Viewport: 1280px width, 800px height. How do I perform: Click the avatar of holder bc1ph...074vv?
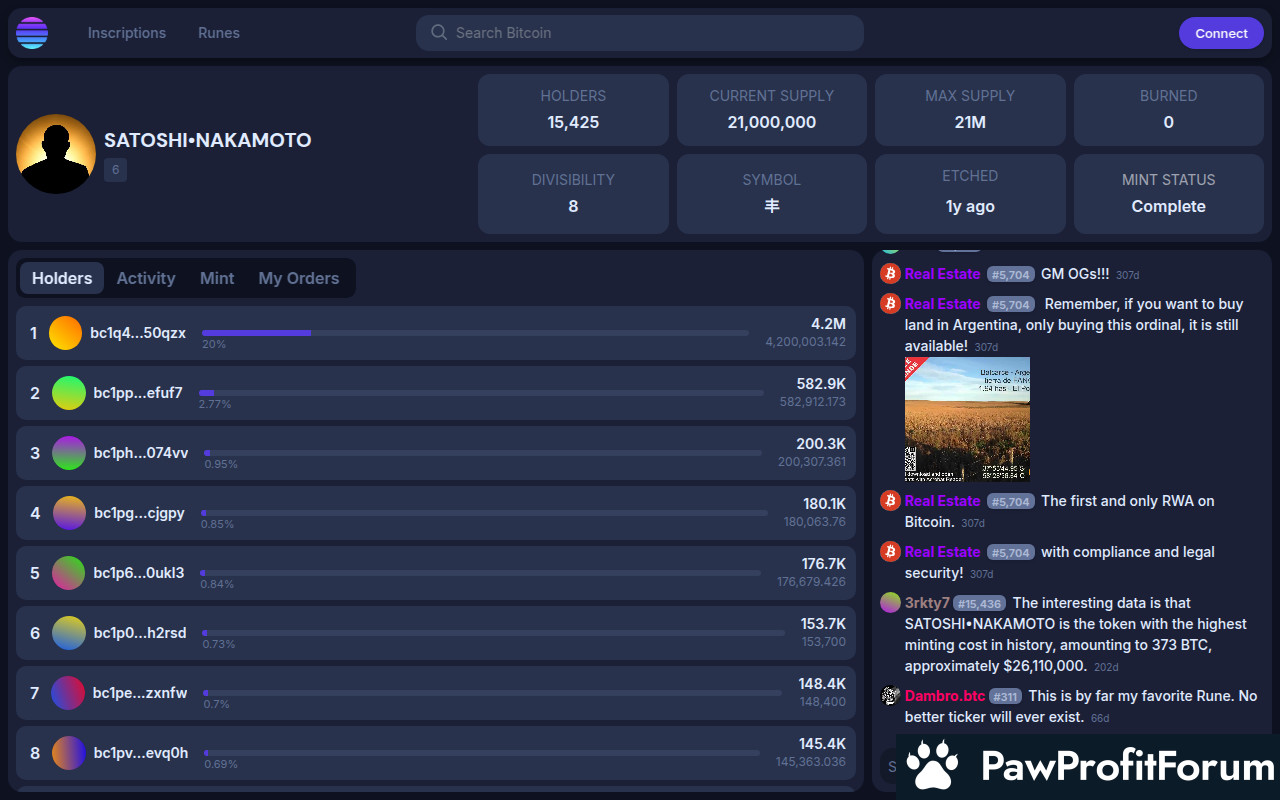tap(69, 453)
